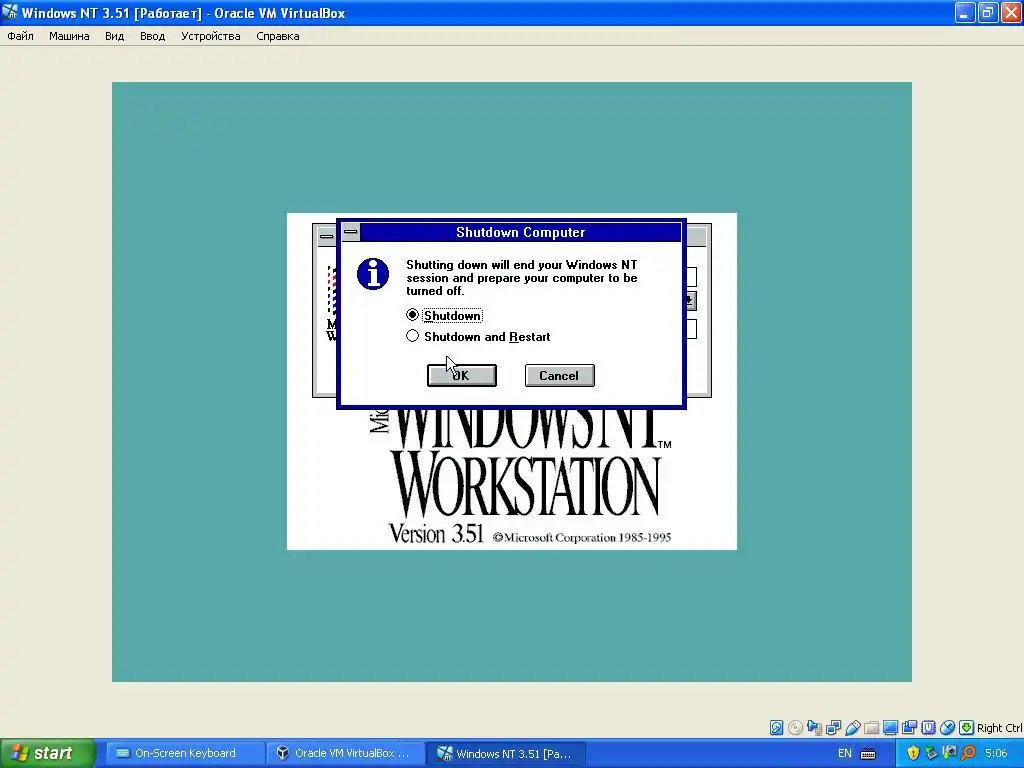The image size is (1024, 768).
Task: Open the Машина menu
Action: (x=69, y=36)
